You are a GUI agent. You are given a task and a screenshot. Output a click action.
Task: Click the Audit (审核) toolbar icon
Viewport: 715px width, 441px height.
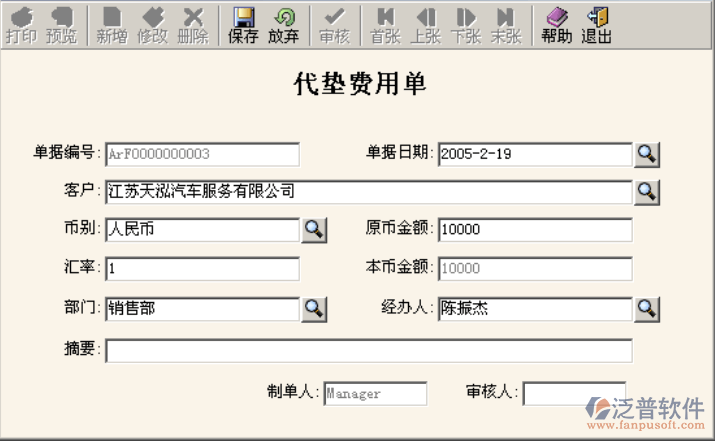(334, 25)
